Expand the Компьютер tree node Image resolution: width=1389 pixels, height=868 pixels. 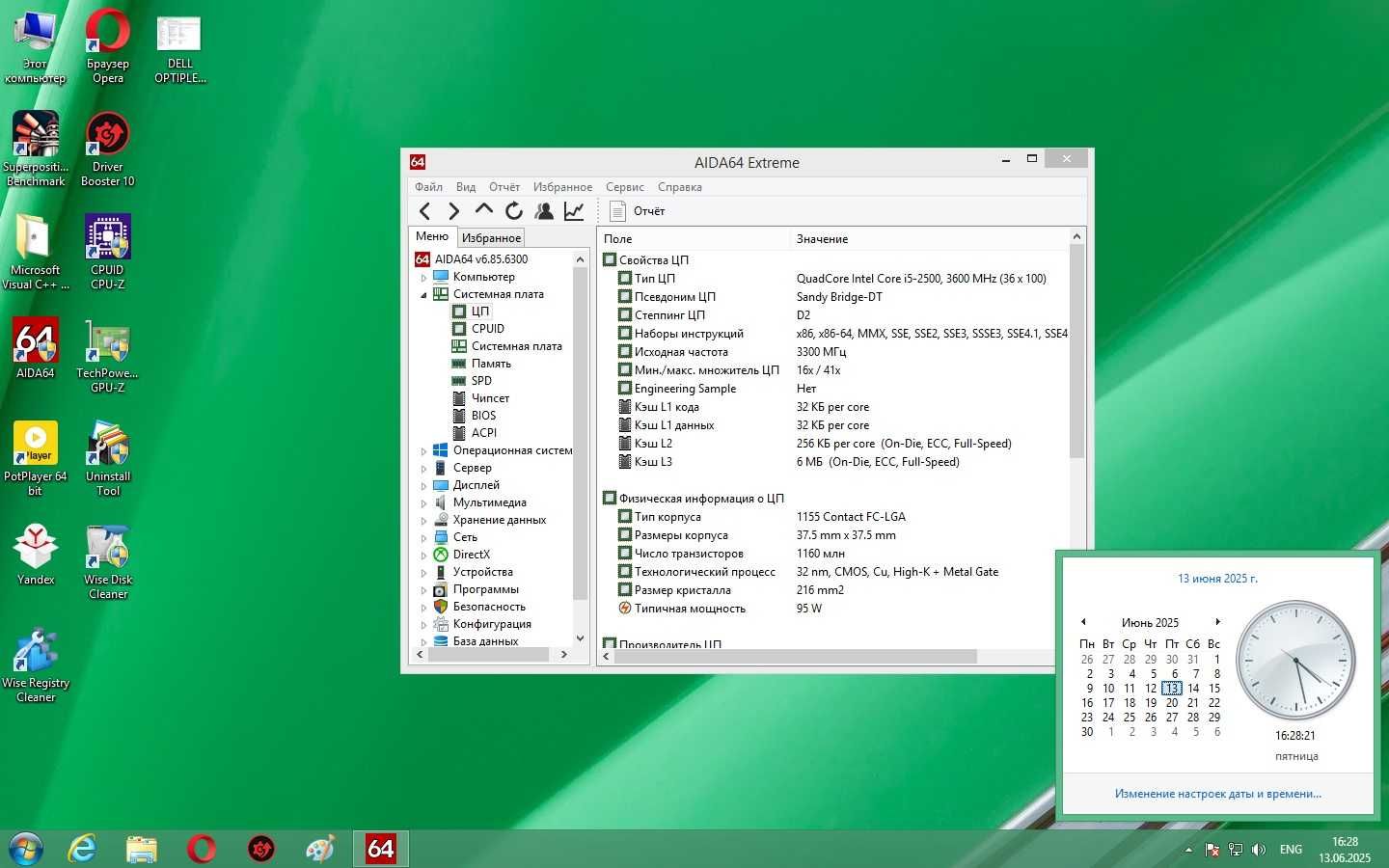423,278
